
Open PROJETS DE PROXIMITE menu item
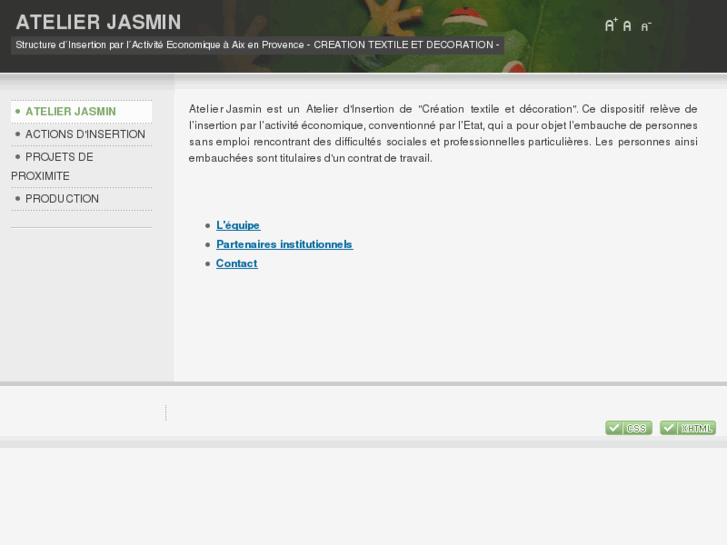pos(82,167)
